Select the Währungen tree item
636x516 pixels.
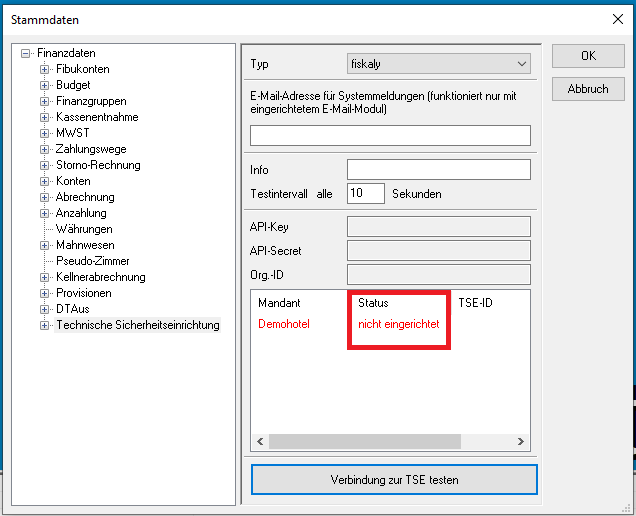pos(84,229)
